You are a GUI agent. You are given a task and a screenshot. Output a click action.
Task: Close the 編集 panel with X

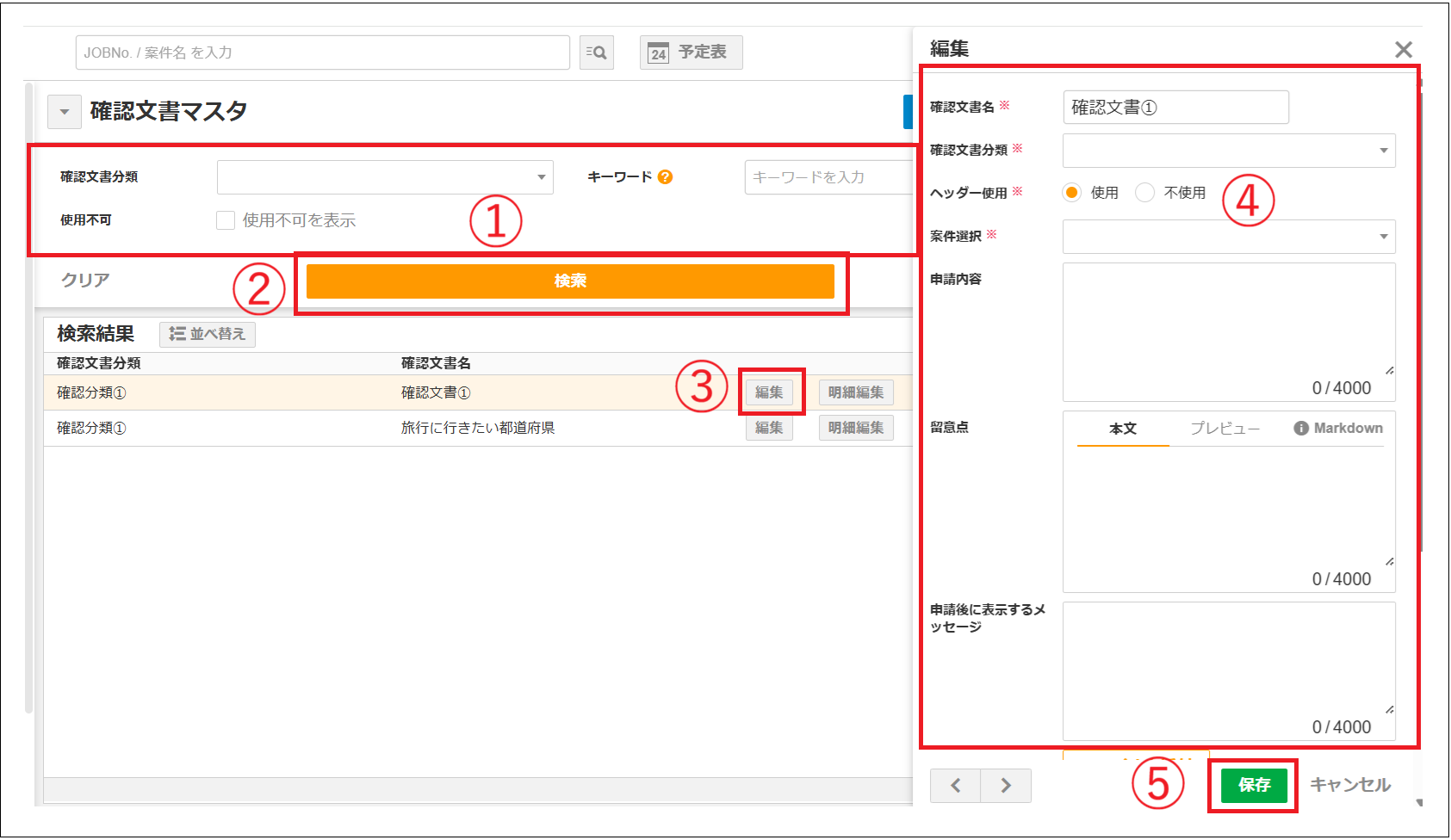pyautogui.click(x=1404, y=50)
